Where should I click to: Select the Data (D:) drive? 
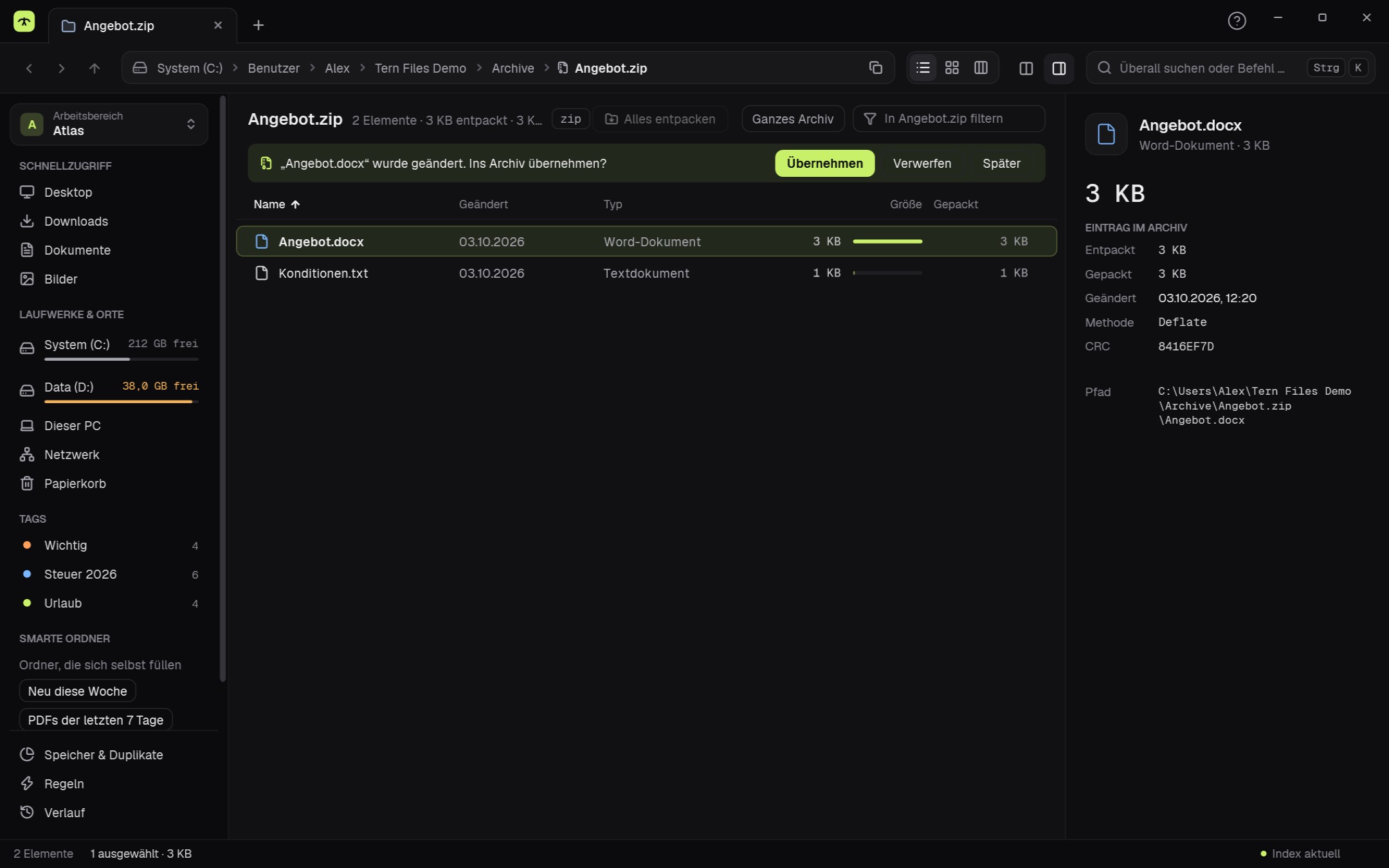(109, 390)
